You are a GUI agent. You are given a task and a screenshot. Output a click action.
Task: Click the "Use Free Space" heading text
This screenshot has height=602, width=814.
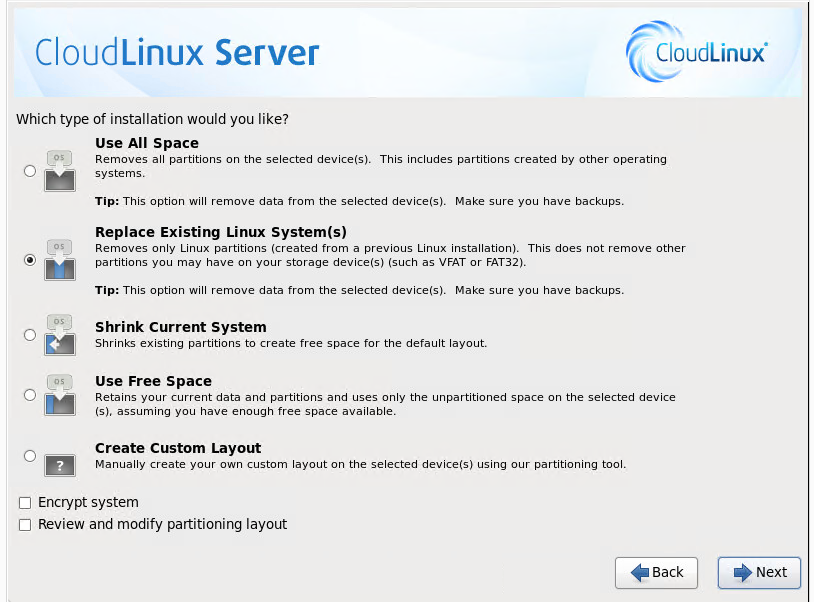153,381
